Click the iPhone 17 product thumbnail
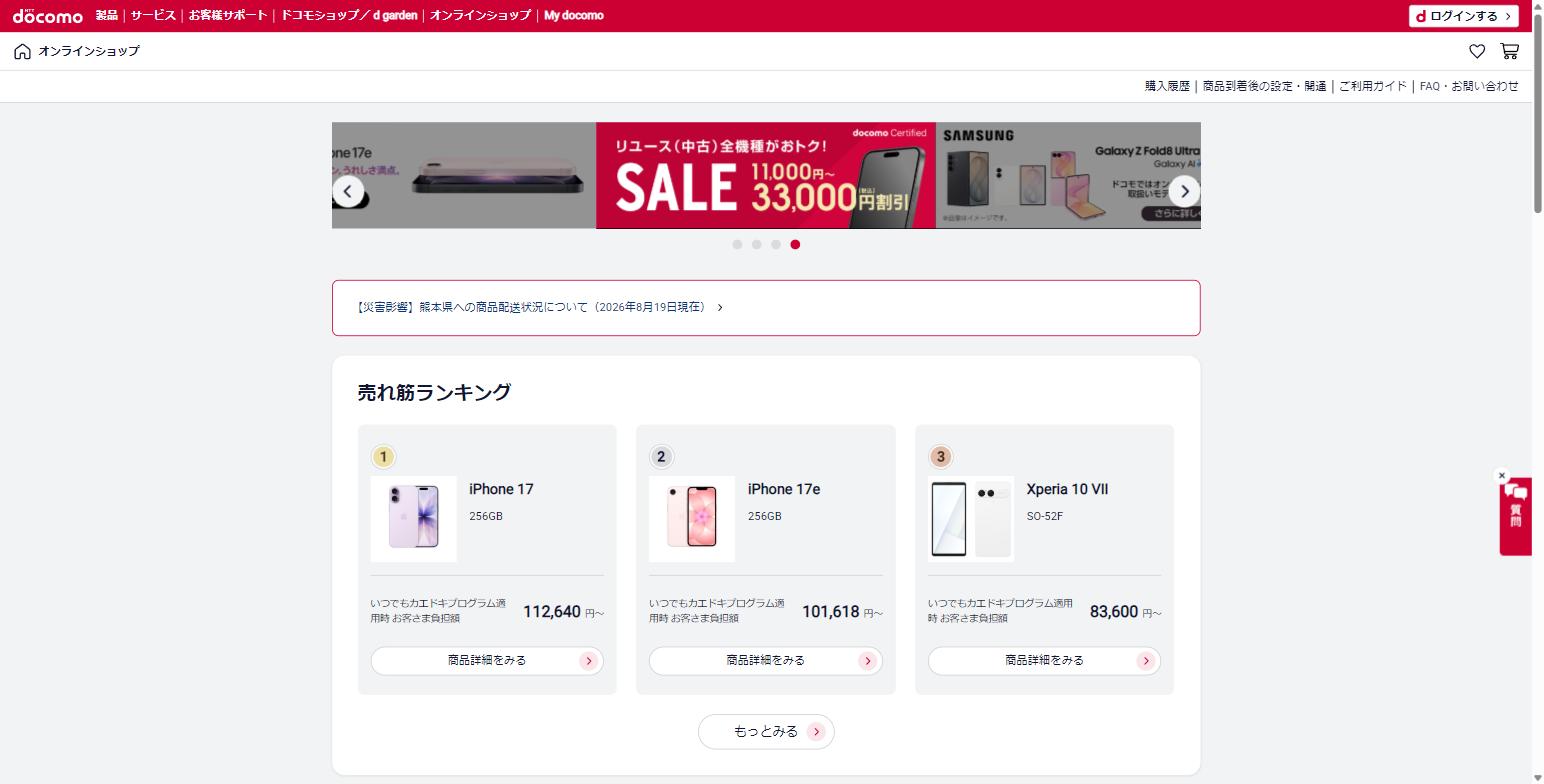This screenshot has height=784, width=1544. pos(414,519)
